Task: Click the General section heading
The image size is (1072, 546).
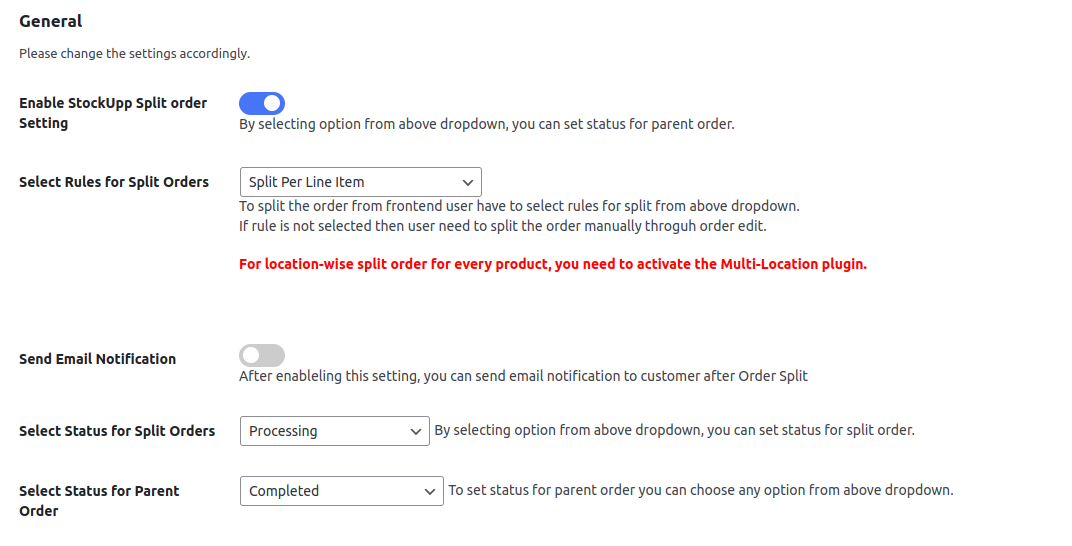Action: coord(51,21)
